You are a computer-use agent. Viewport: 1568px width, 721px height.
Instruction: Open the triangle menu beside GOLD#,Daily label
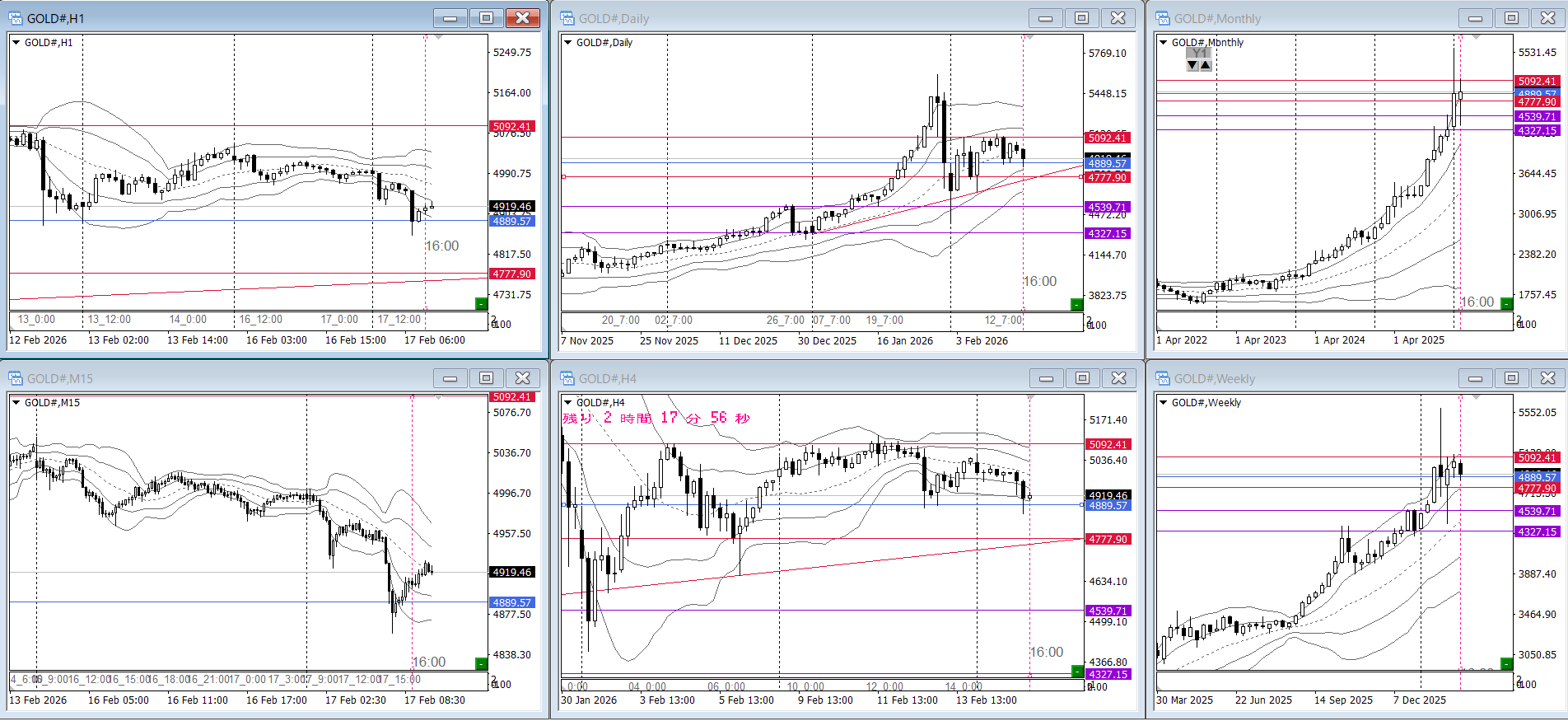(567, 43)
